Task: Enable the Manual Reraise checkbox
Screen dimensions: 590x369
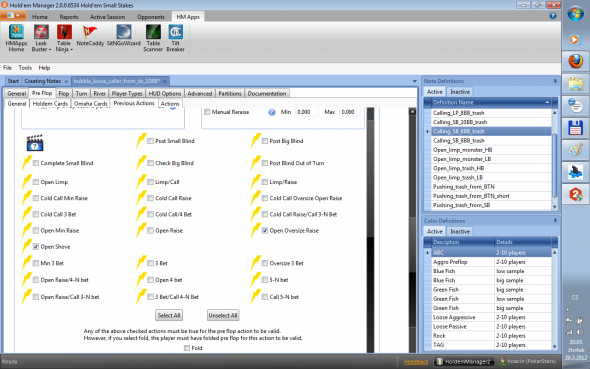Action: coord(207,112)
